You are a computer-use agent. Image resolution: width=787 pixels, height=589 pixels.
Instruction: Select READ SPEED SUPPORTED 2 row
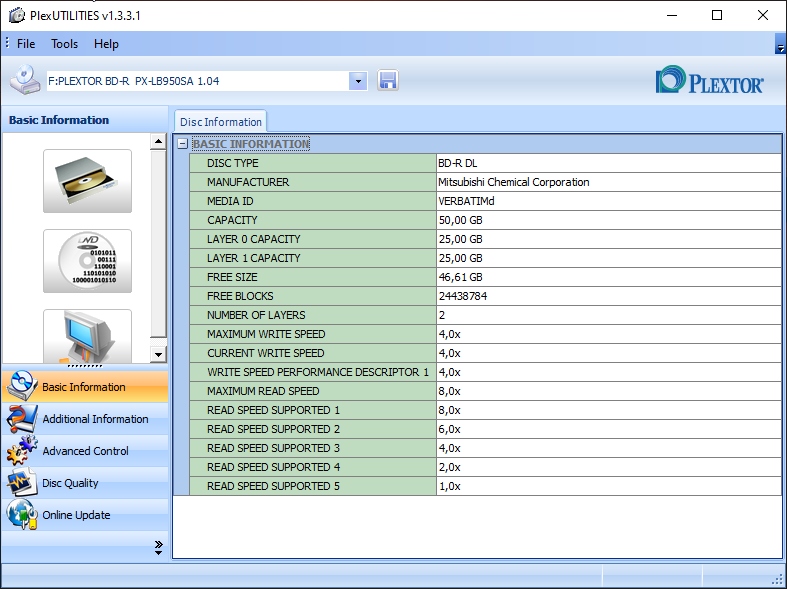pos(485,429)
